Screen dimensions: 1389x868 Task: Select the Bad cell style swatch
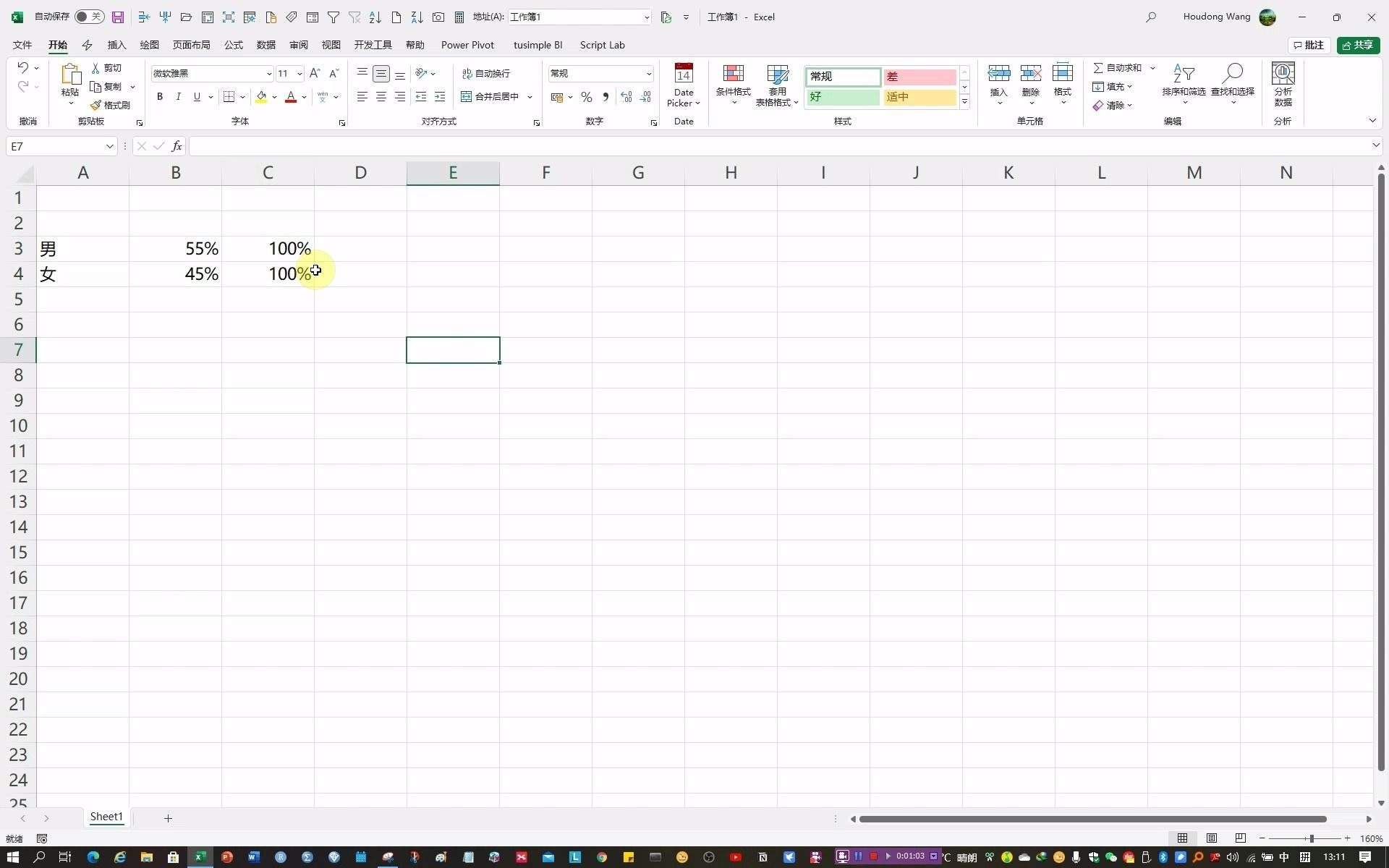[919, 77]
